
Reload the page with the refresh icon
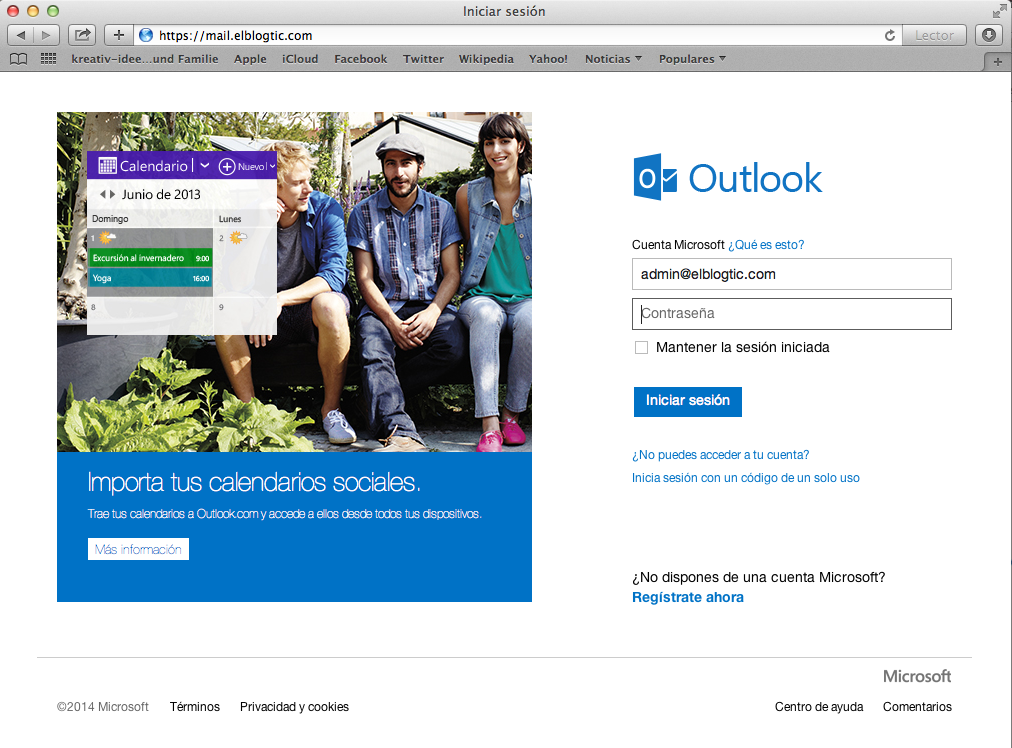[889, 35]
